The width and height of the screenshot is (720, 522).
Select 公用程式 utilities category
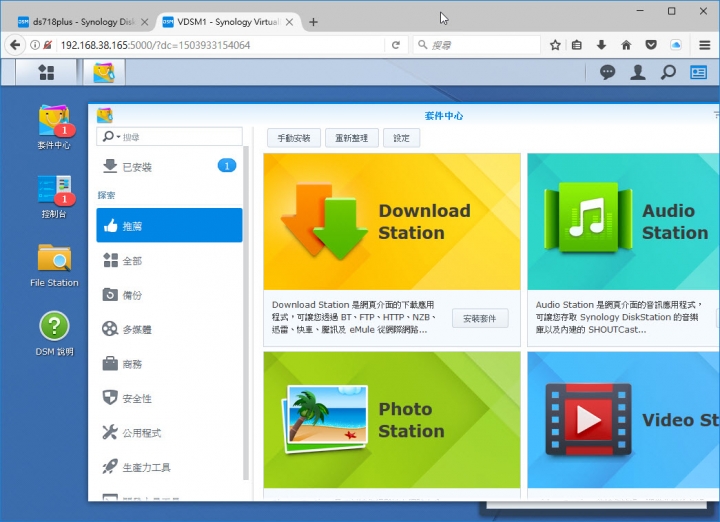(x=169, y=432)
